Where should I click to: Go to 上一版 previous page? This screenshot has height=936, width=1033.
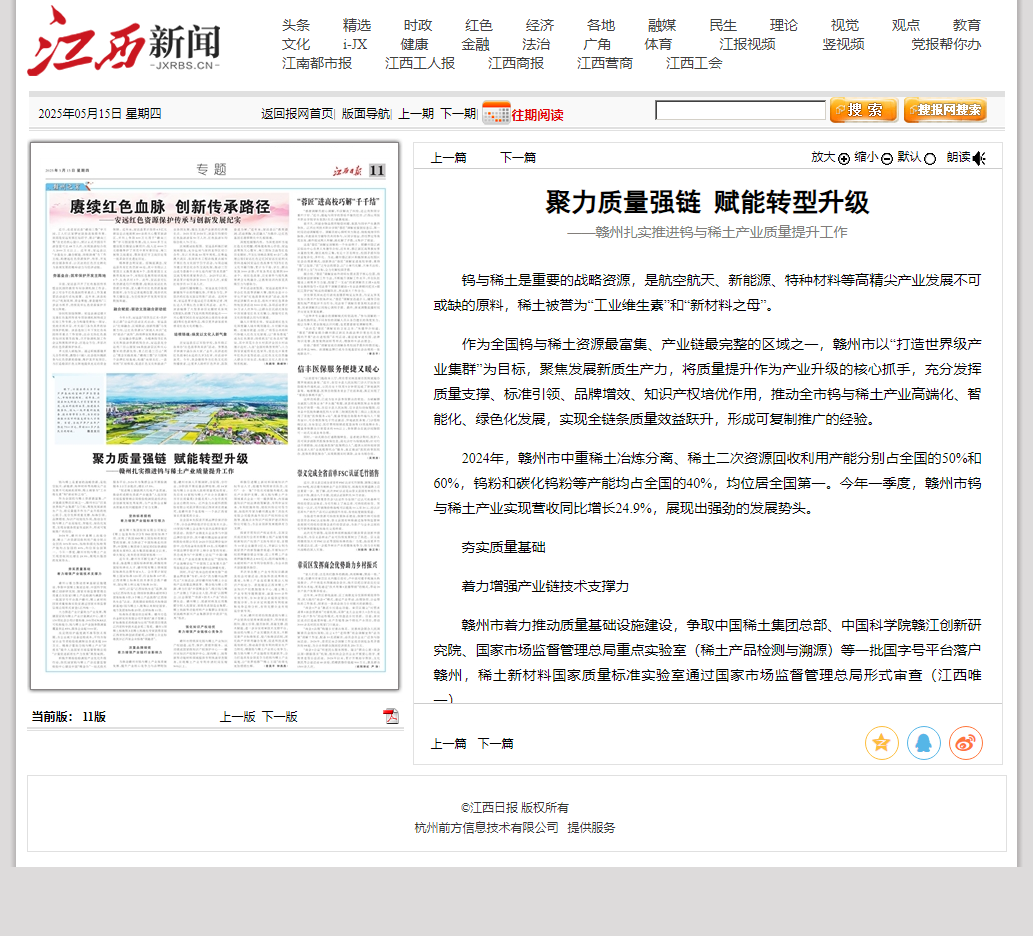point(238,717)
